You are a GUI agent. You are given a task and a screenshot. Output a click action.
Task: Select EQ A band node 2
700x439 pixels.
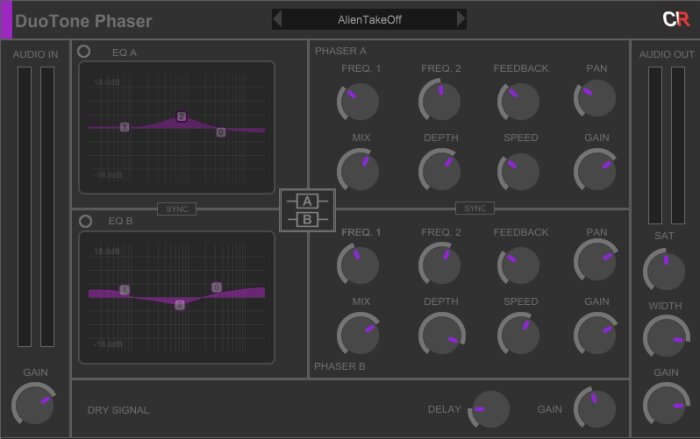(181, 117)
